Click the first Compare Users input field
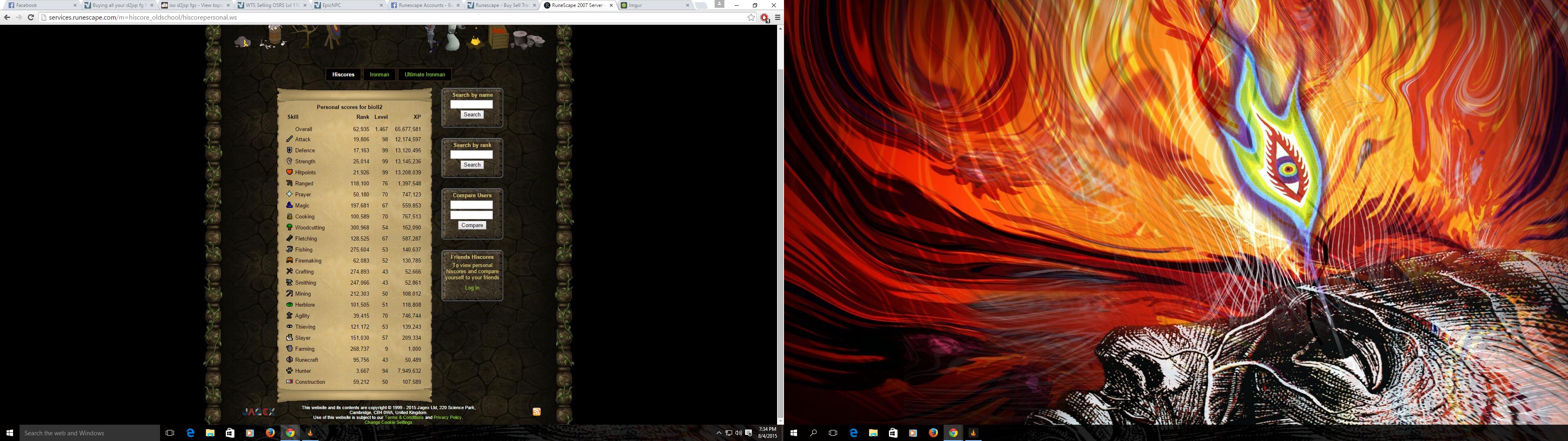Viewport: 1568px width, 441px height. (471, 205)
